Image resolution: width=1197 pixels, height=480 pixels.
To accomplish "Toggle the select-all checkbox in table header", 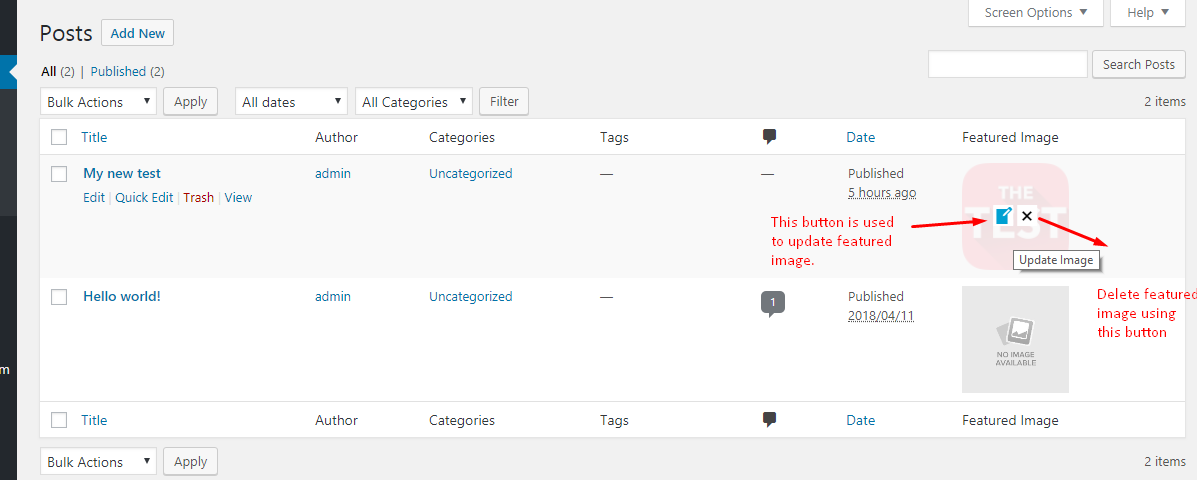I will [60, 137].
